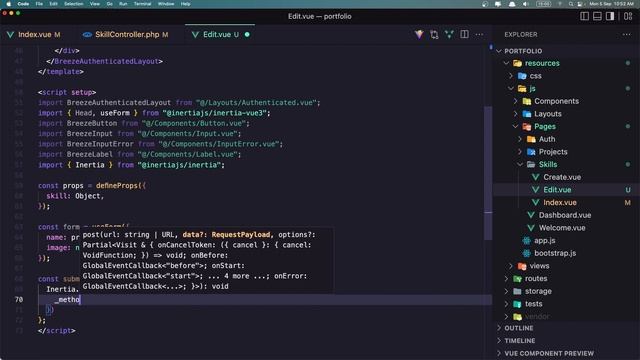Expand the Components folder
The image size is (640, 360).
pyautogui.click(x=515, y=101)
